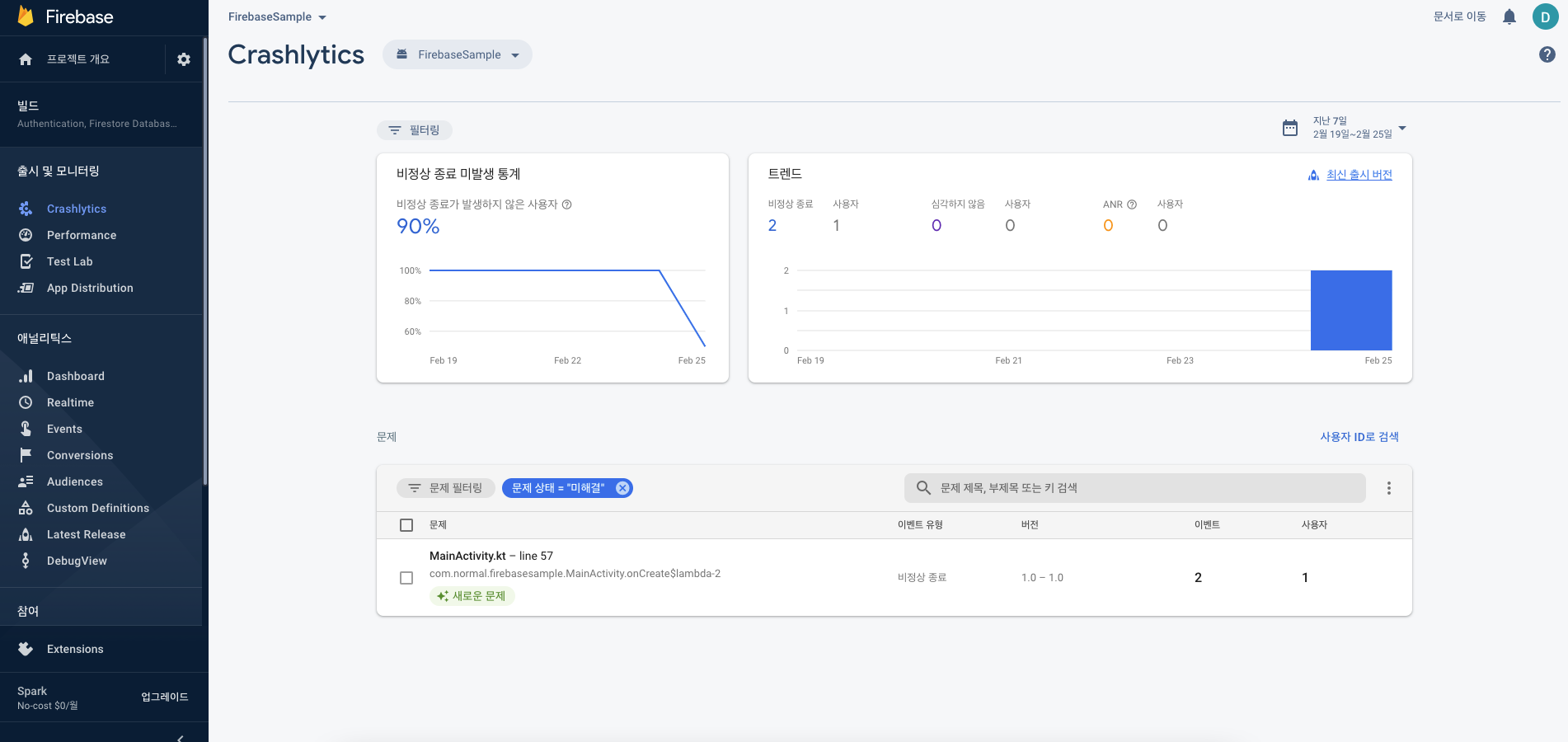Click the Custom Definitions shapes icon

click(26, 508)
